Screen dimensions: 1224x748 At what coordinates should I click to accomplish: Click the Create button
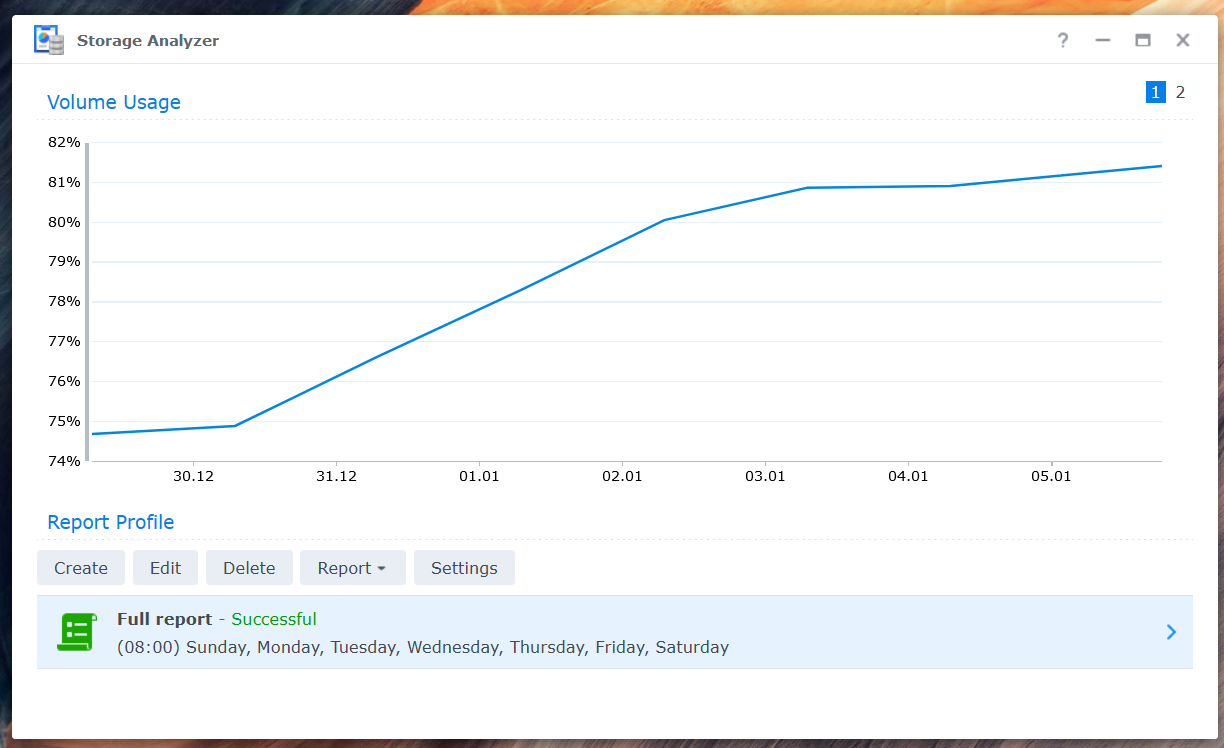click(x=81, y=567)
